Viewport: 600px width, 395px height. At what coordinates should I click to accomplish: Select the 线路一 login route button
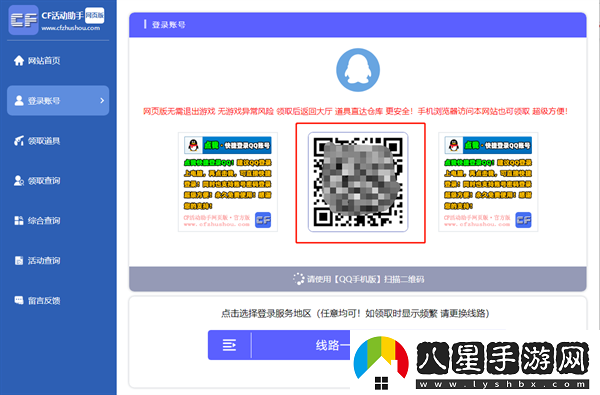(x=280, y=345)
